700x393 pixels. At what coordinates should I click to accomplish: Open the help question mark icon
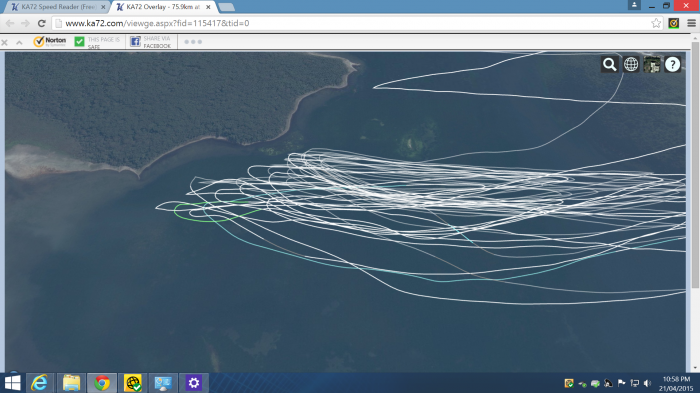point(672,65)
